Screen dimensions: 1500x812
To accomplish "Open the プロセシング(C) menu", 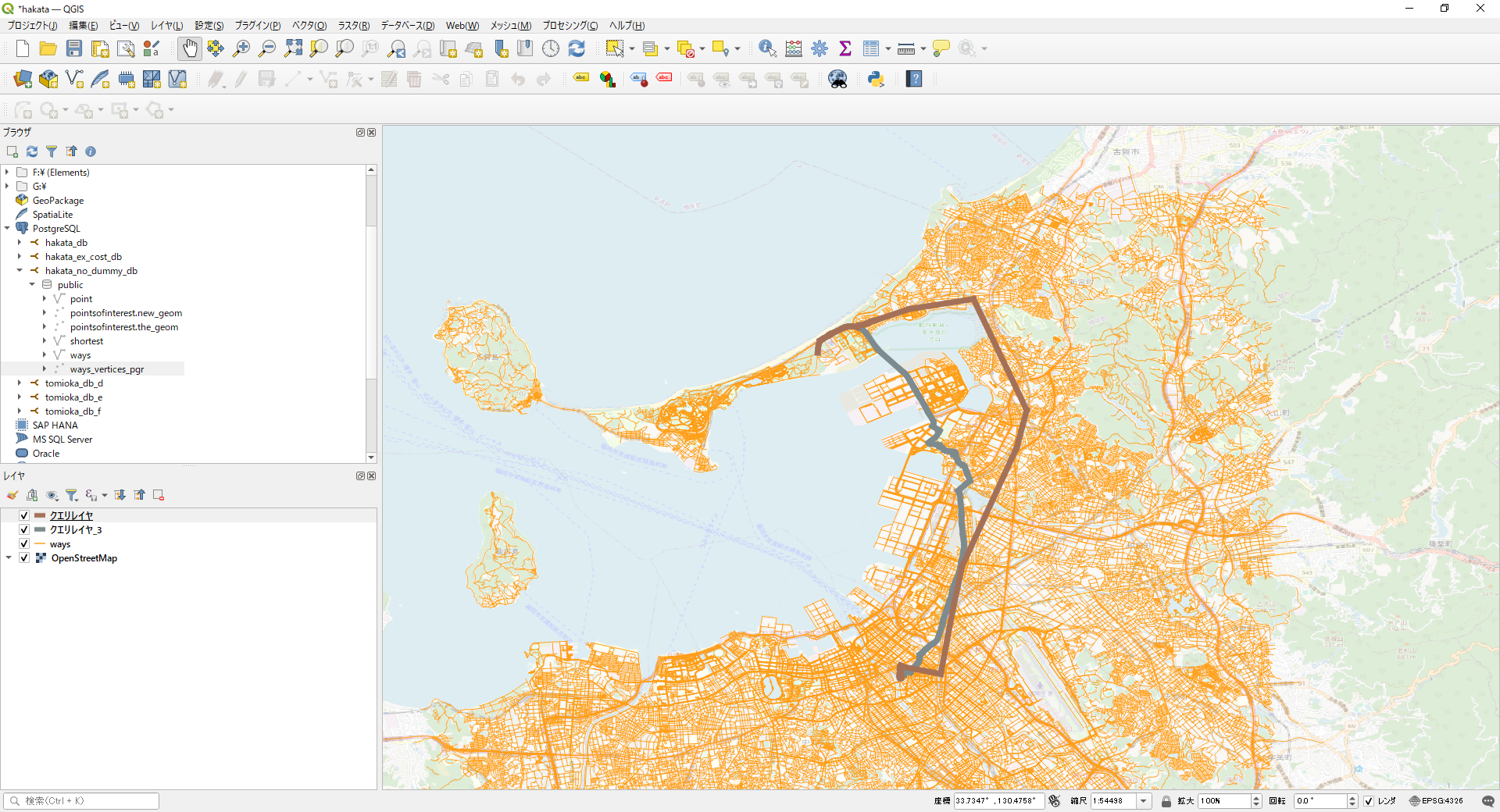I will coord(570,26).
